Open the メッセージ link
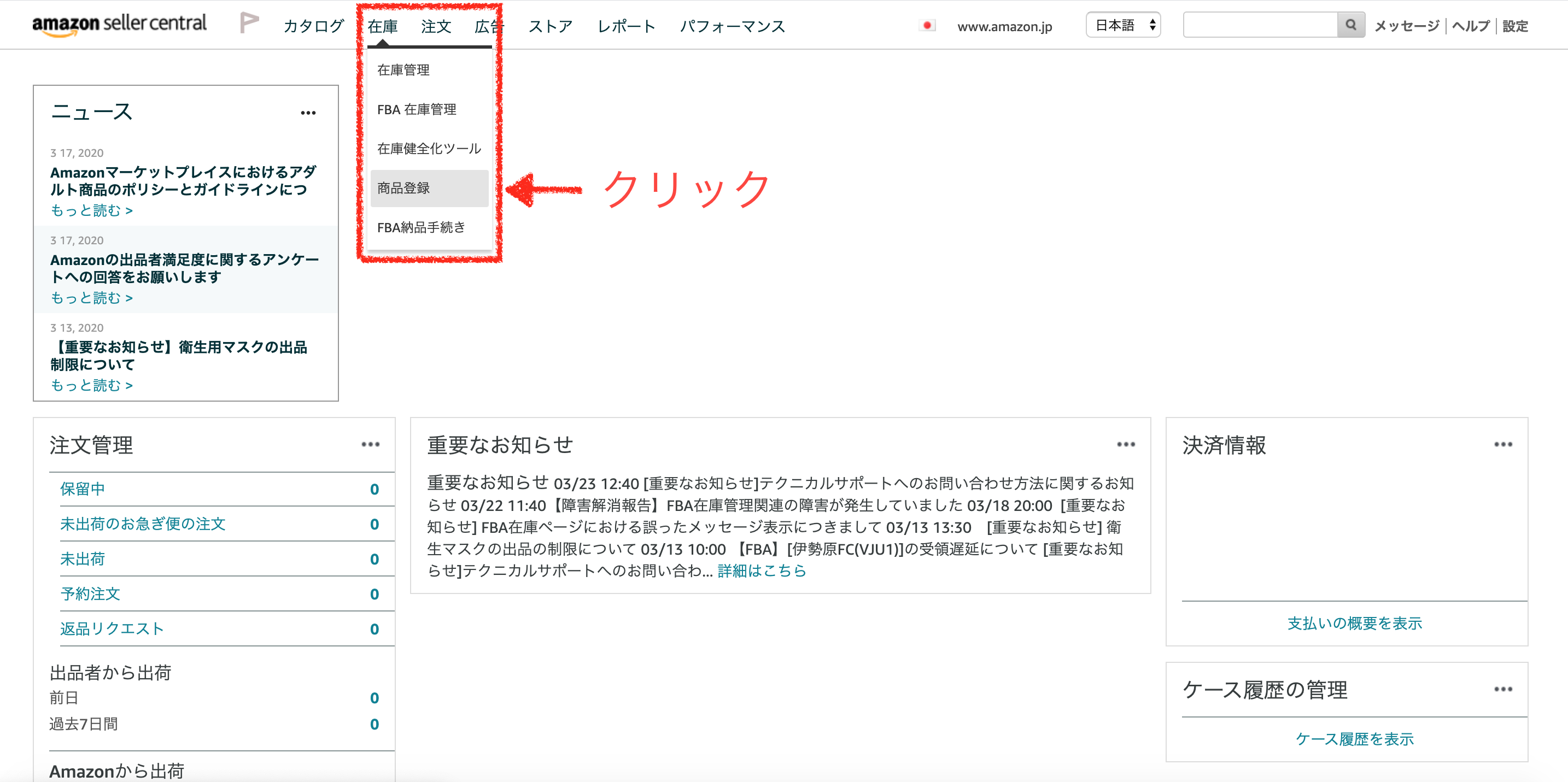 (1406, 26)
